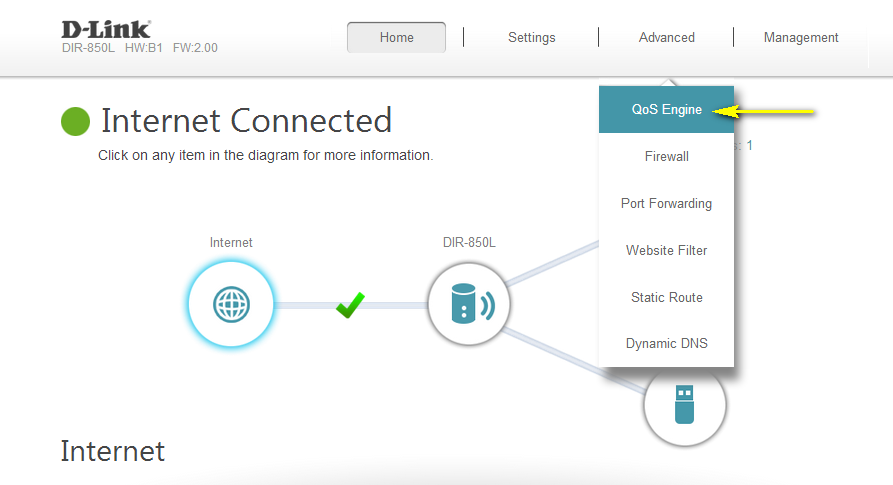Select QoS Engine from Advanced menu
The image size is (893, 485).
[666, 110]
